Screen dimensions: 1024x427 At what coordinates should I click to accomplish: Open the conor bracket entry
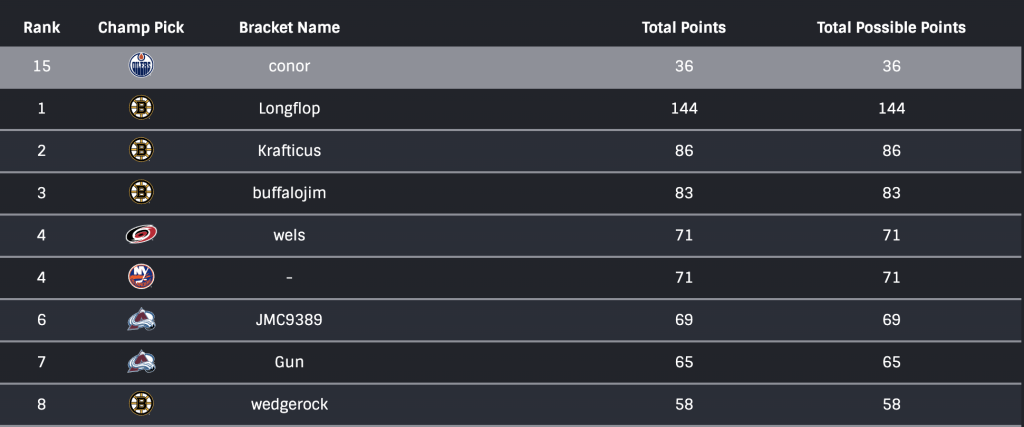tap(289, 67)
